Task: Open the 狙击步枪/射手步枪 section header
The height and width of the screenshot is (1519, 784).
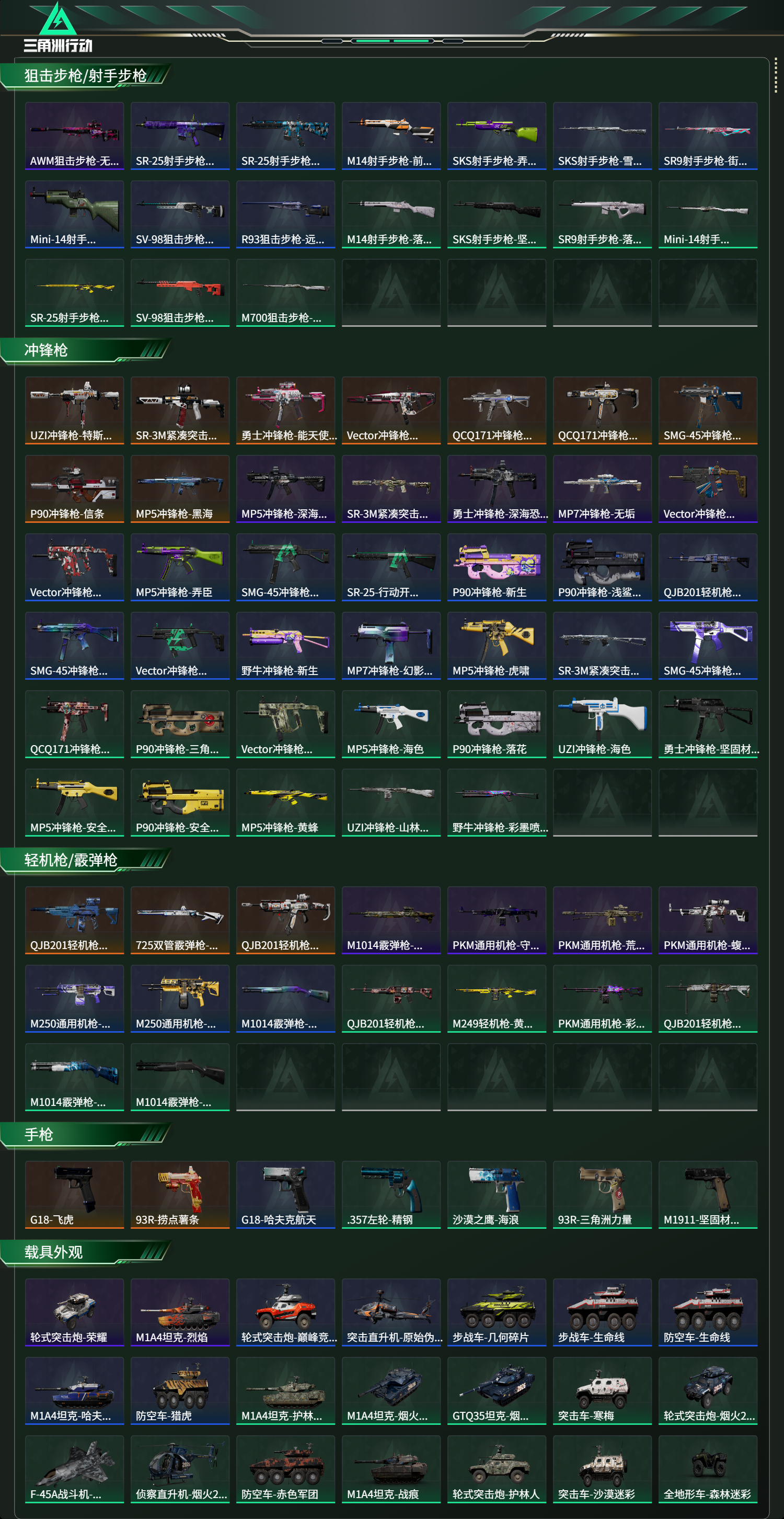Action: [86, 76]
